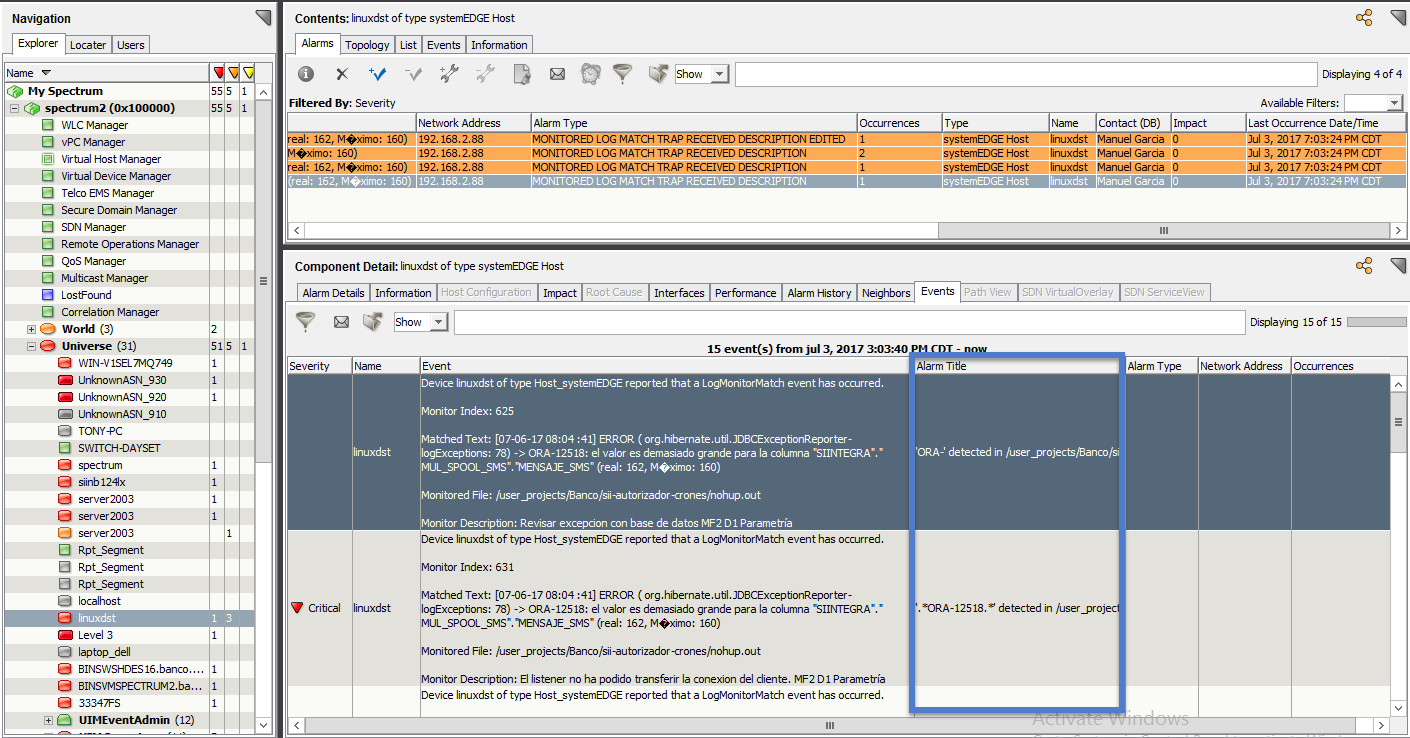The height and width of the screenshot is (738, 1410).
Task: Open the filter funnel in Component Detail Events
Action: coord(306,322)
